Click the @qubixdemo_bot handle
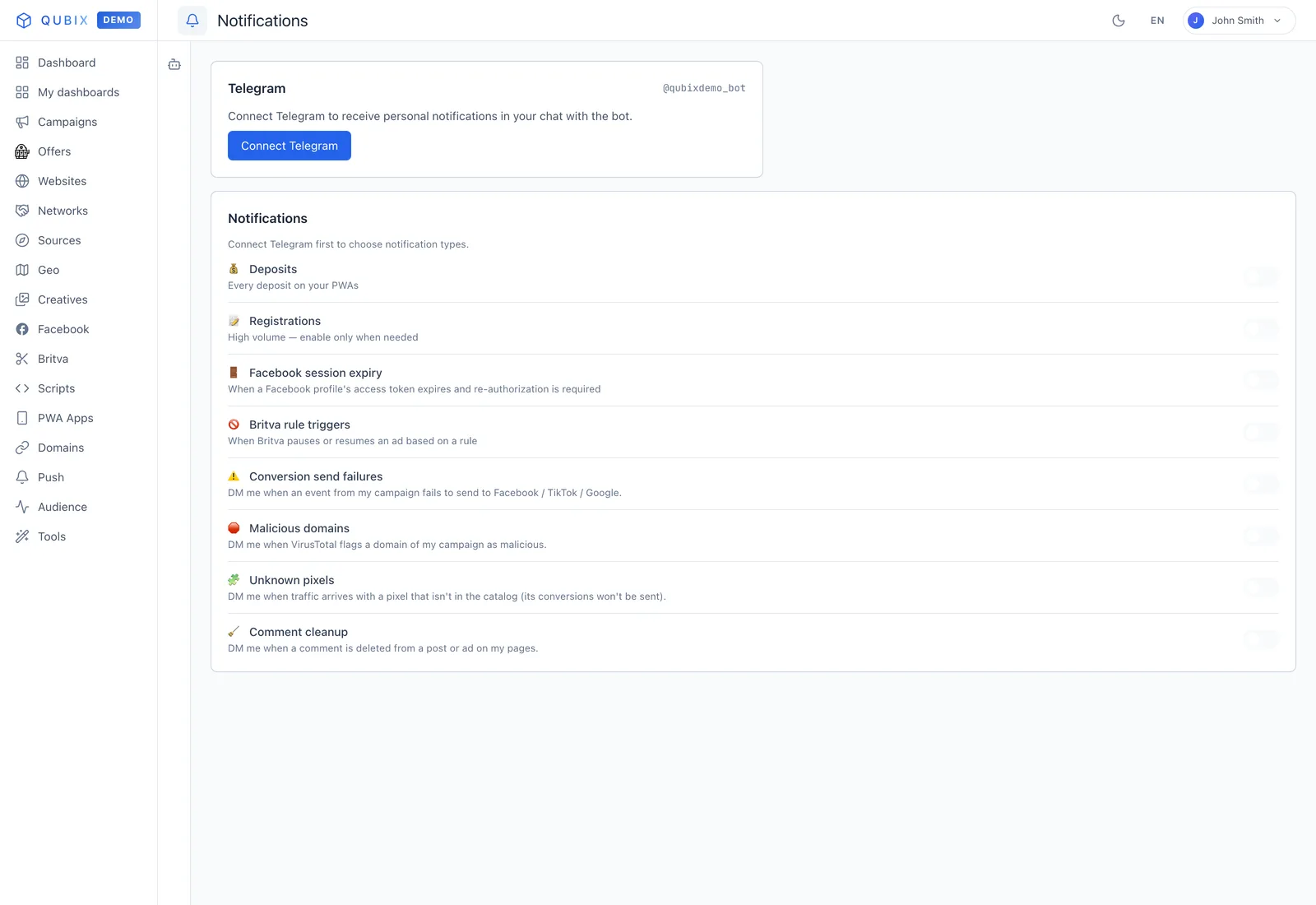The height and width of the screenshot is (905, 1316). point(704,88)
